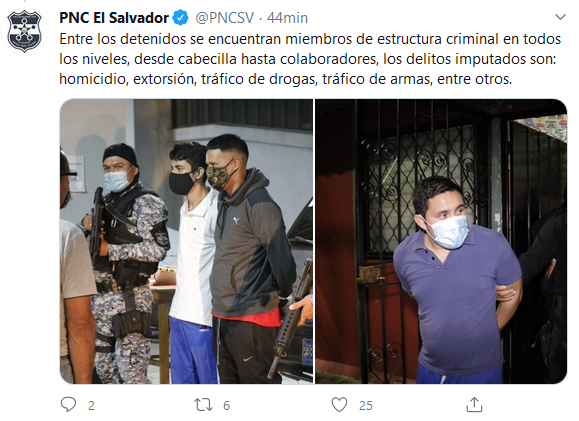Retweet using the arrows icon
This screenshot has height=421, width=579.
203,405
